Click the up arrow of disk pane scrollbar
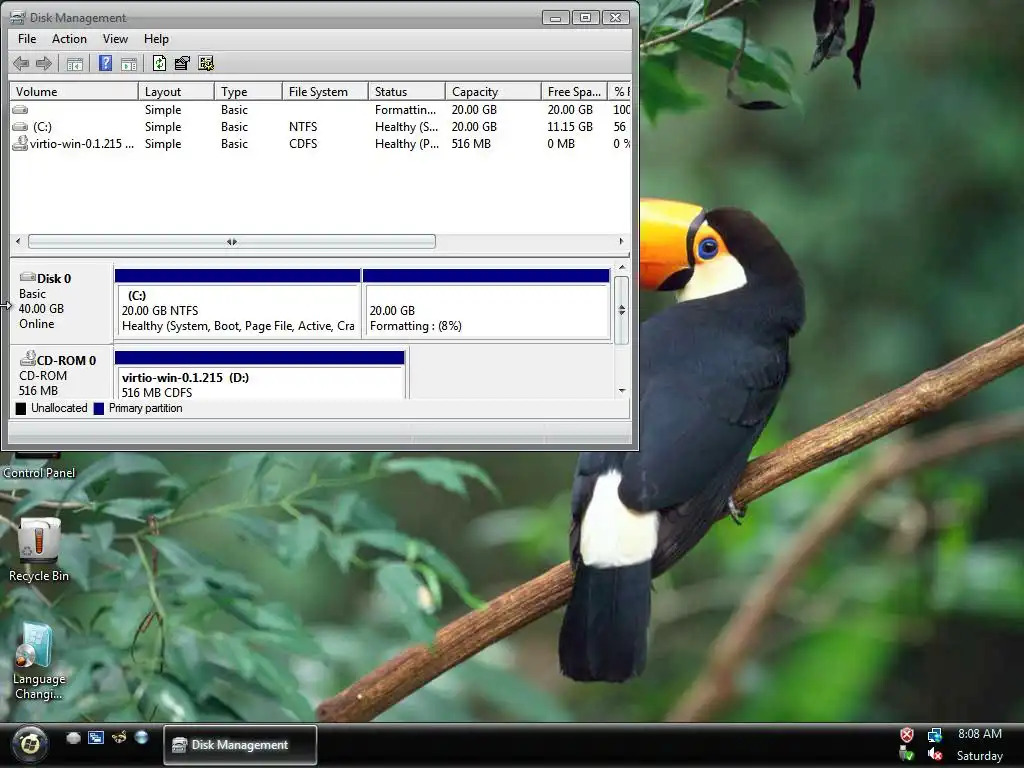The image size is (1024, 768). pos(622,267)
